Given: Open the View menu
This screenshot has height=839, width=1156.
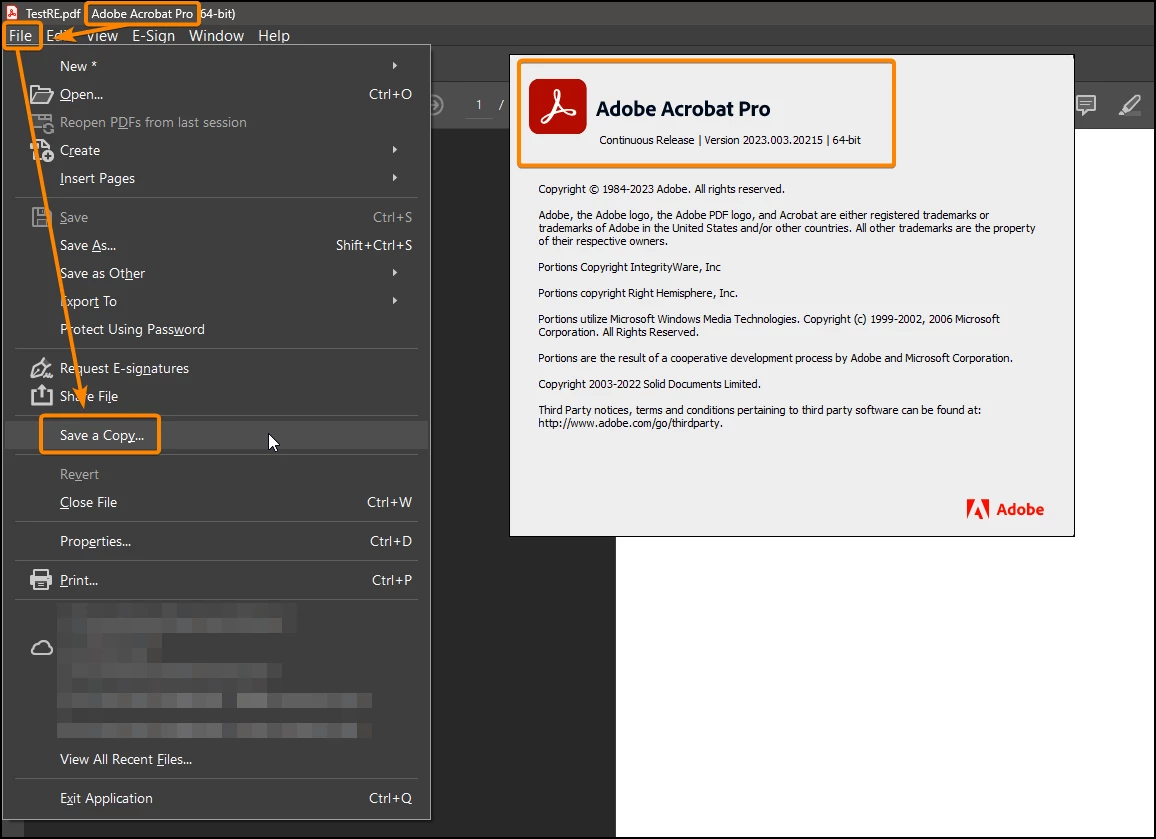Looking at the screenshot, I should coord(102,35).
